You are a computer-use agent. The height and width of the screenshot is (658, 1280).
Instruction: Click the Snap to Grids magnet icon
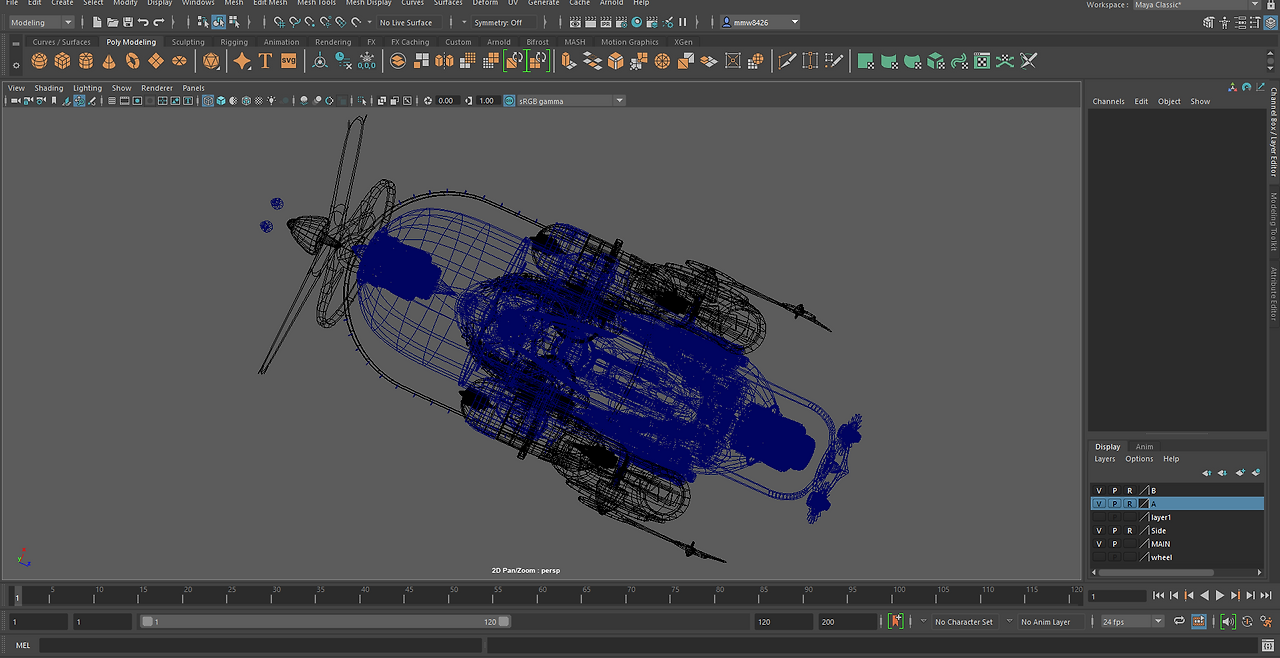278,22
